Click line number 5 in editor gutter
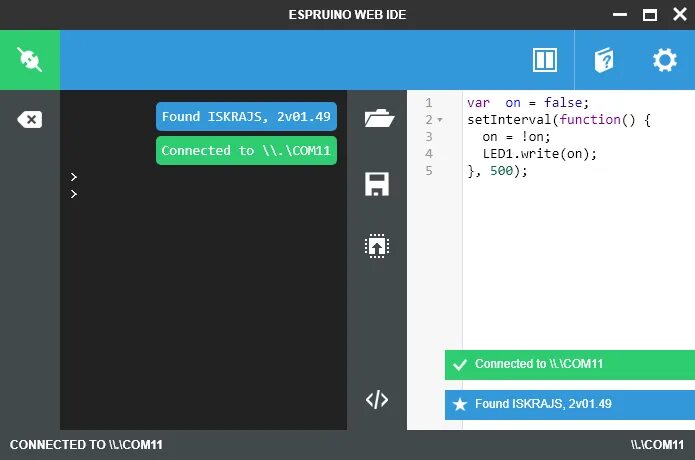Viewport: 695px width, 460px height. tap(429, 171)
